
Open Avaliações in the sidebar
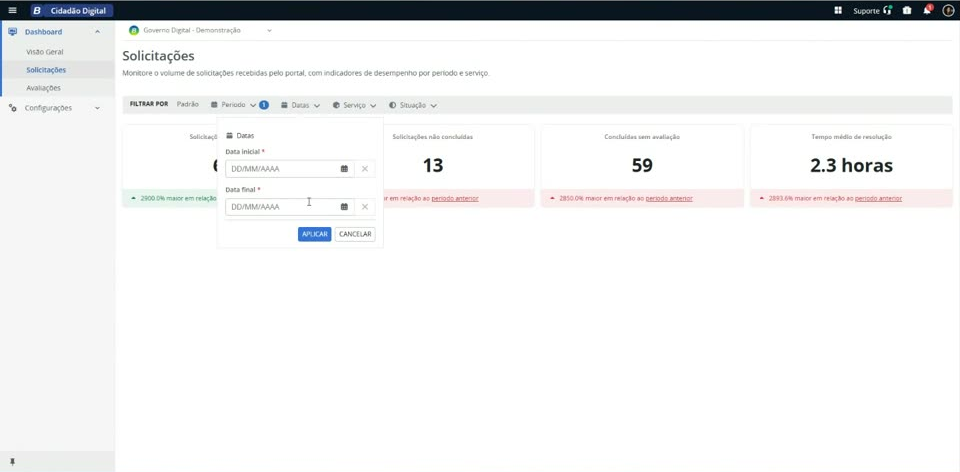pos(43,88)
